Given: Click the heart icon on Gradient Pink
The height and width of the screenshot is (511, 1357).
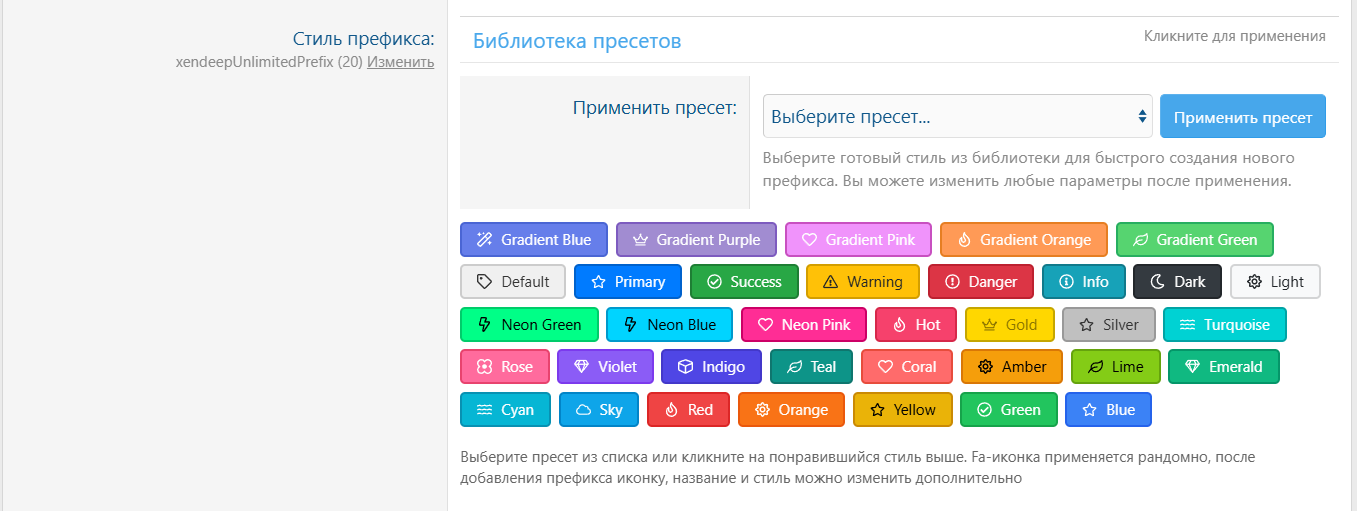Looking at the screenshot, I should pos(809,240).
